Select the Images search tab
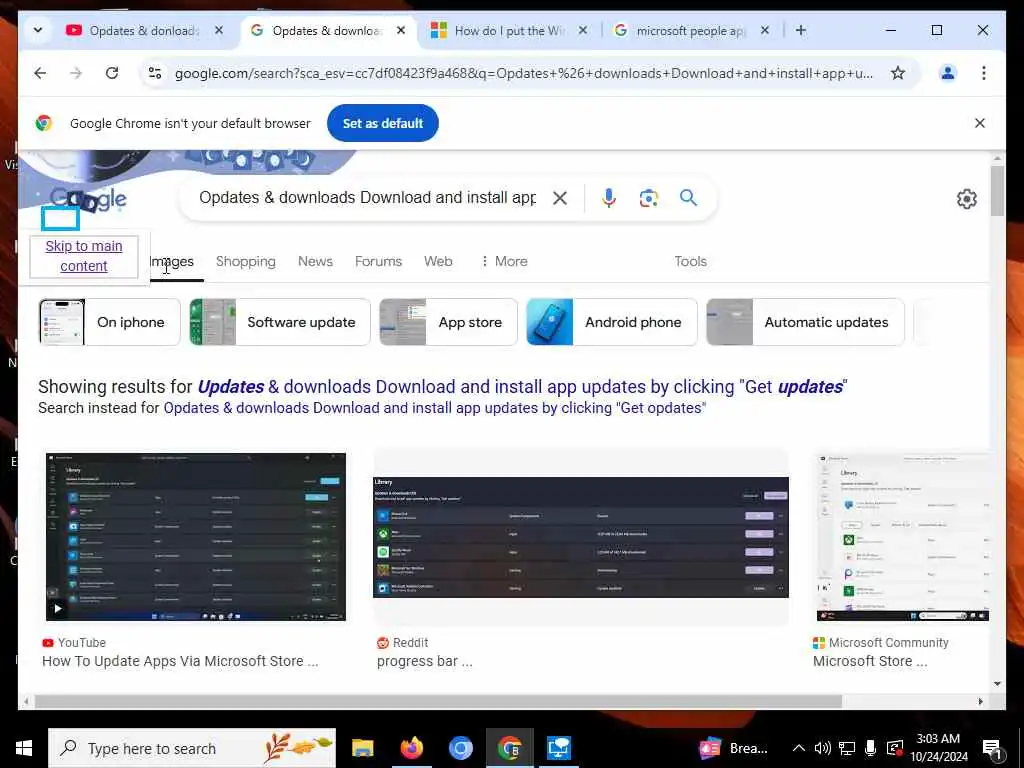The width and height of the screenshot is (1024, 768). 172,261
